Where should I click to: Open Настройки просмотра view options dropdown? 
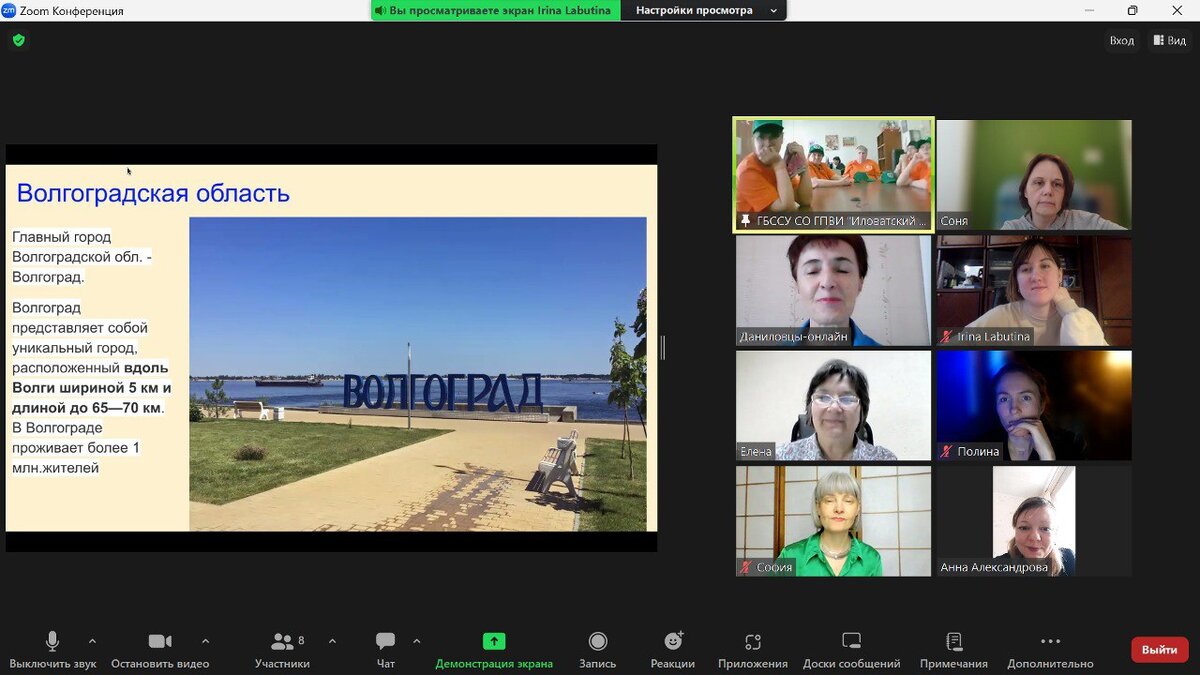[x=704, y=10]
